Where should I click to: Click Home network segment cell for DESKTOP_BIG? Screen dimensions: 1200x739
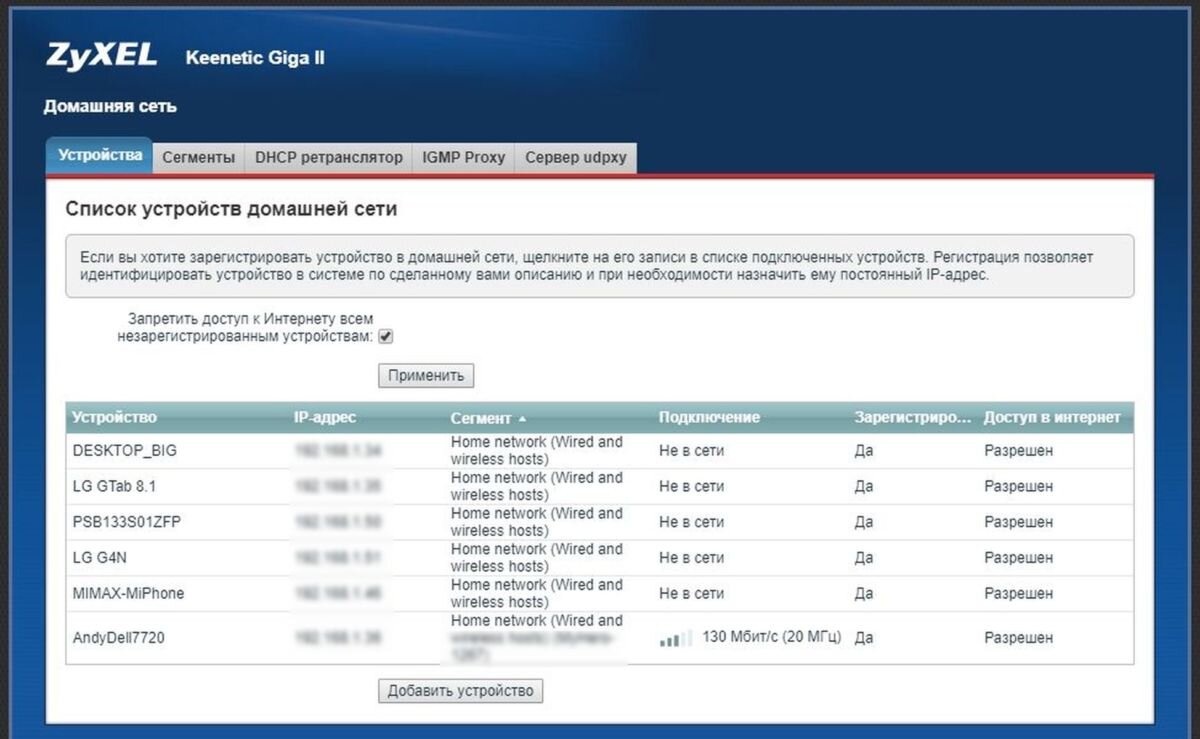pos(537,451)
